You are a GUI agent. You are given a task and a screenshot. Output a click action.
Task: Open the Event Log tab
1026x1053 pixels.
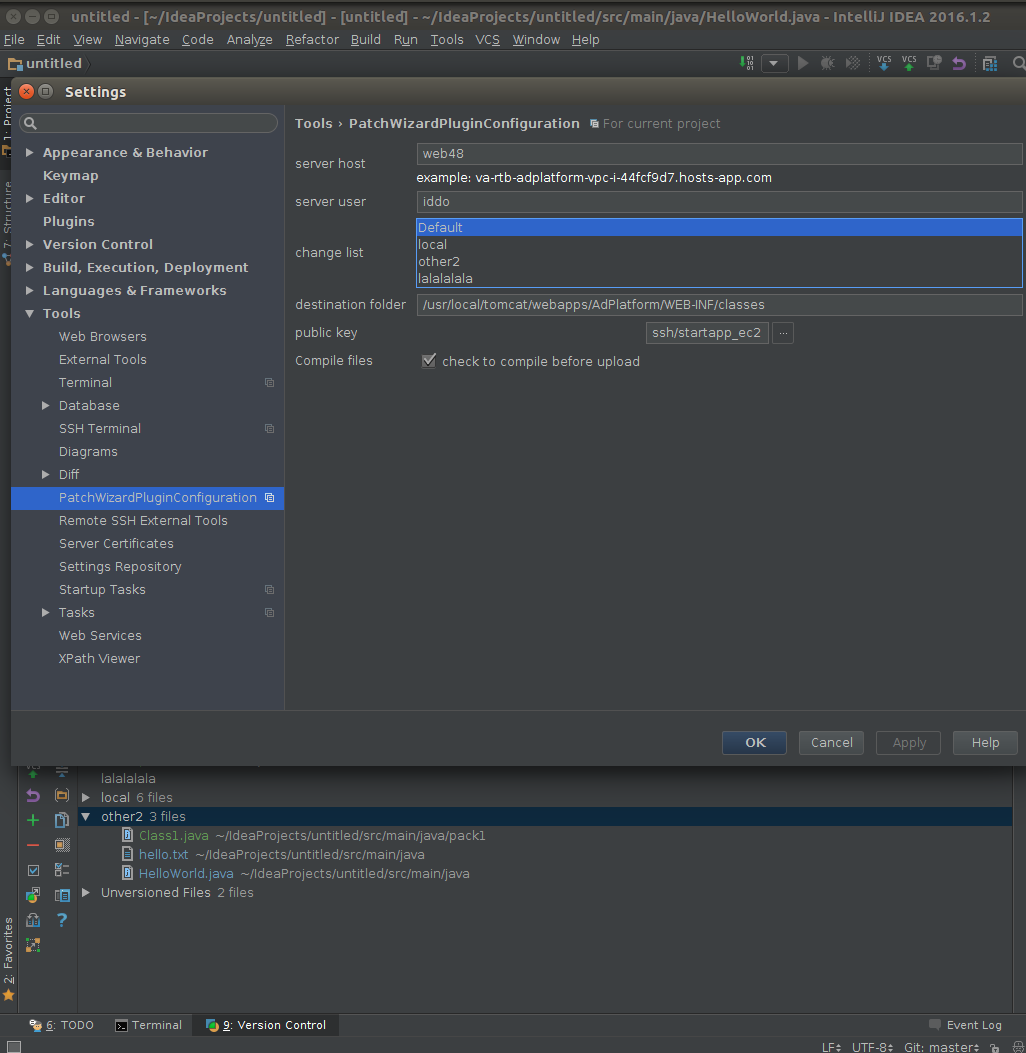pos(966,1025)
